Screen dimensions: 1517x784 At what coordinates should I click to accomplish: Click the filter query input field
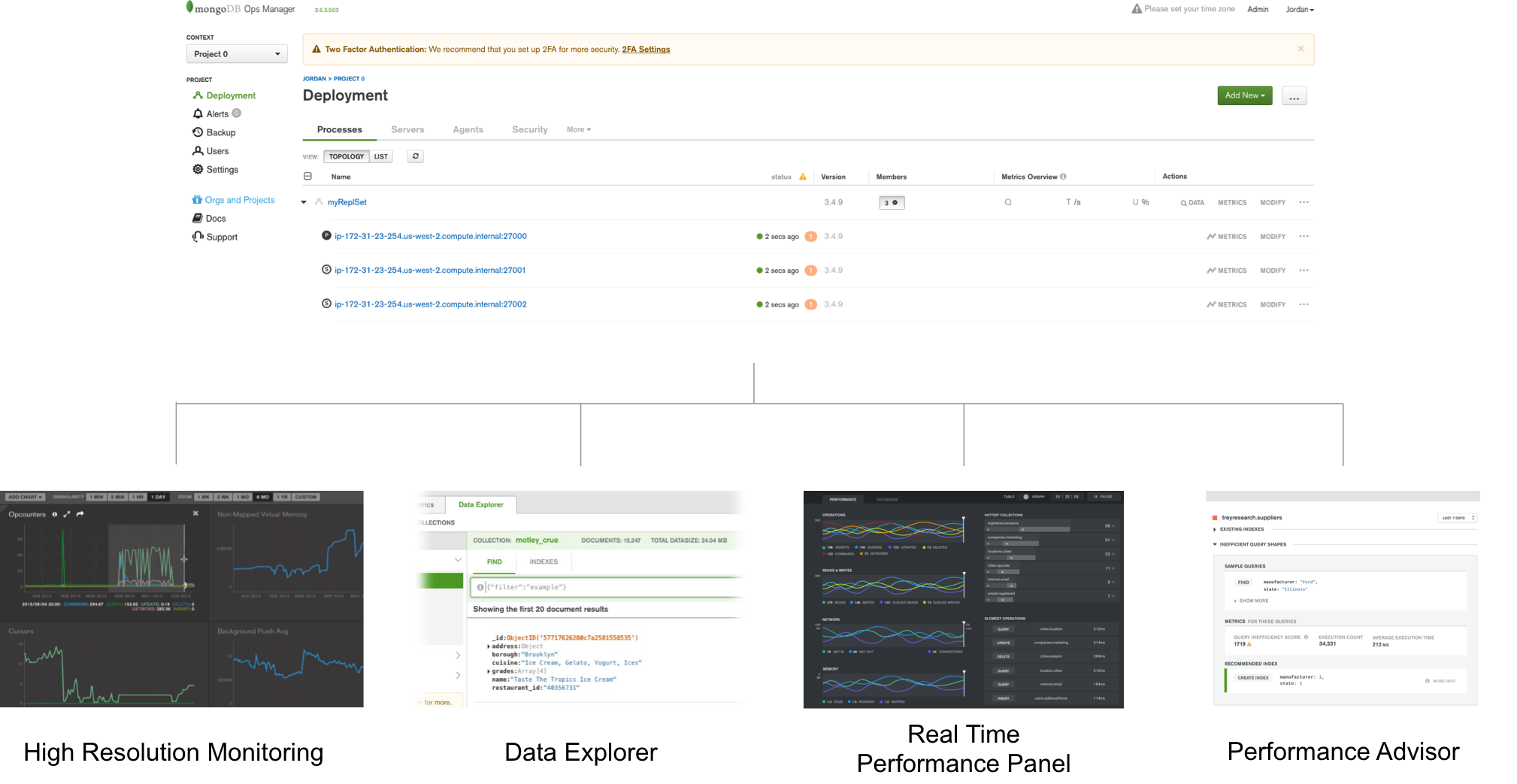607,587
